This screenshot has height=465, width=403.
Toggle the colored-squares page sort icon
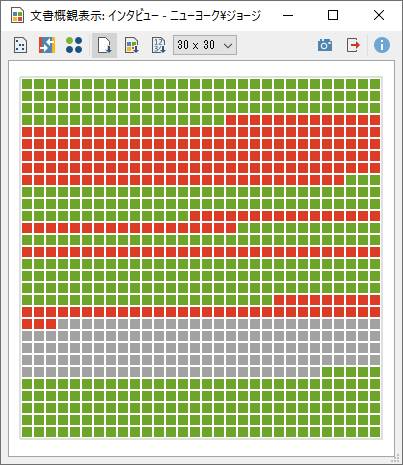pos(132,45)
